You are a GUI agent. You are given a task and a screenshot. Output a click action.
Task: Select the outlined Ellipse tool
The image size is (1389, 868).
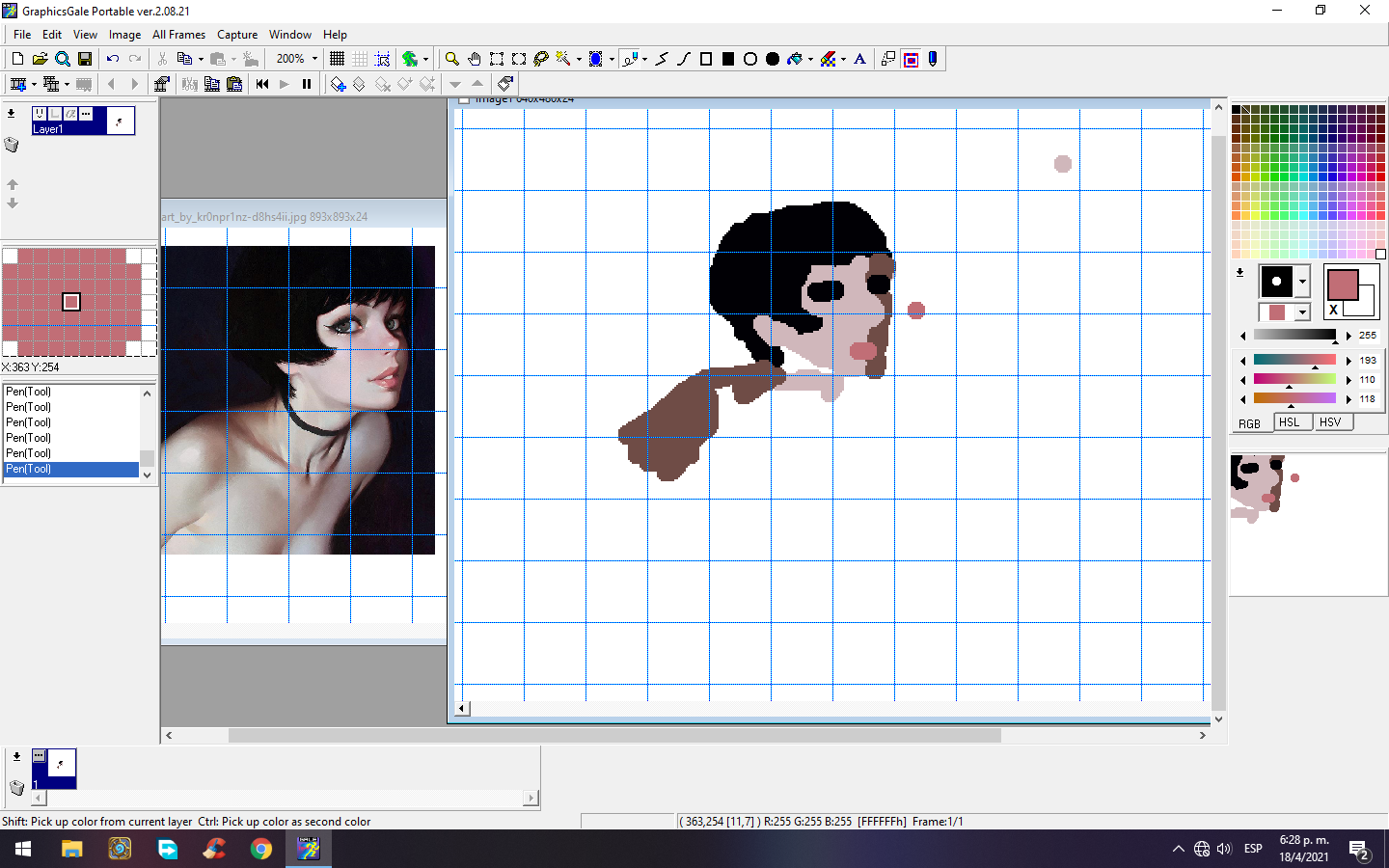tap(750, 59)
